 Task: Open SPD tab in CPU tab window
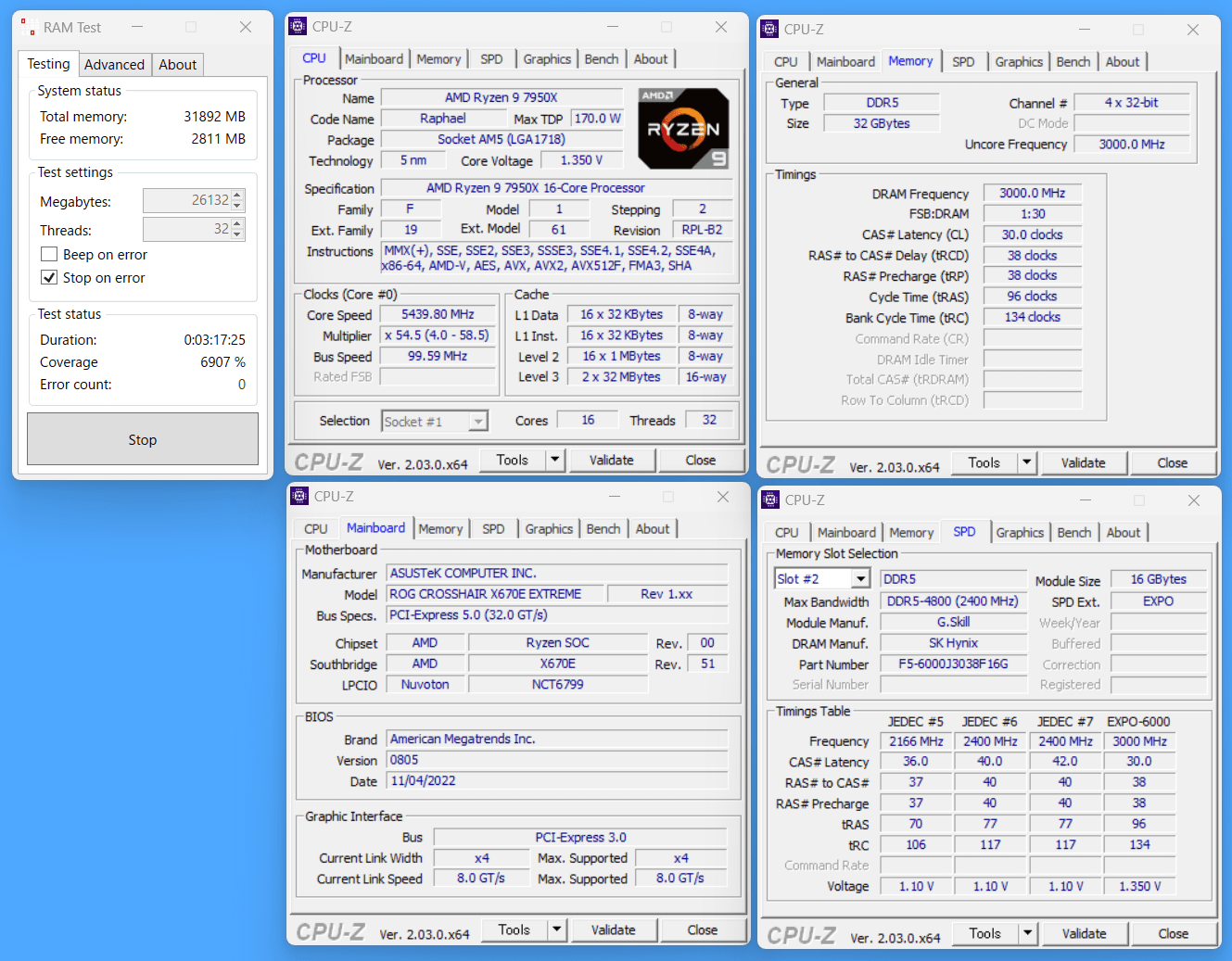pyautogui.click(x=491, y=59)
